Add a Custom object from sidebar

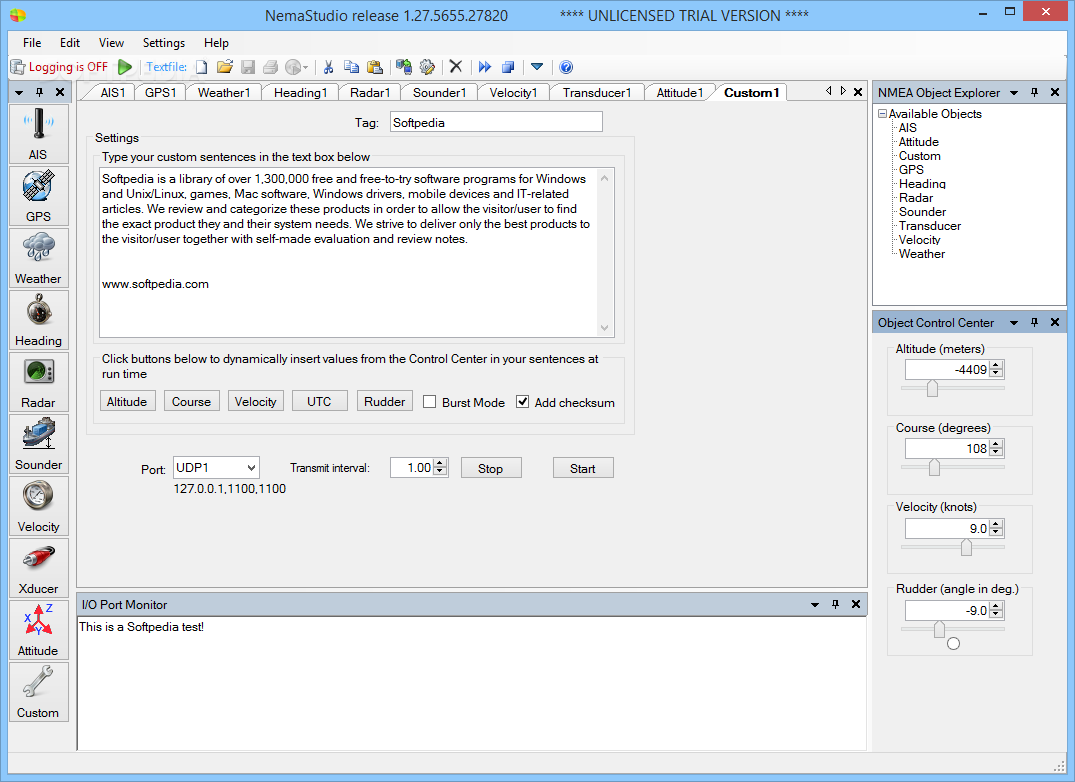tap(38, 692)
